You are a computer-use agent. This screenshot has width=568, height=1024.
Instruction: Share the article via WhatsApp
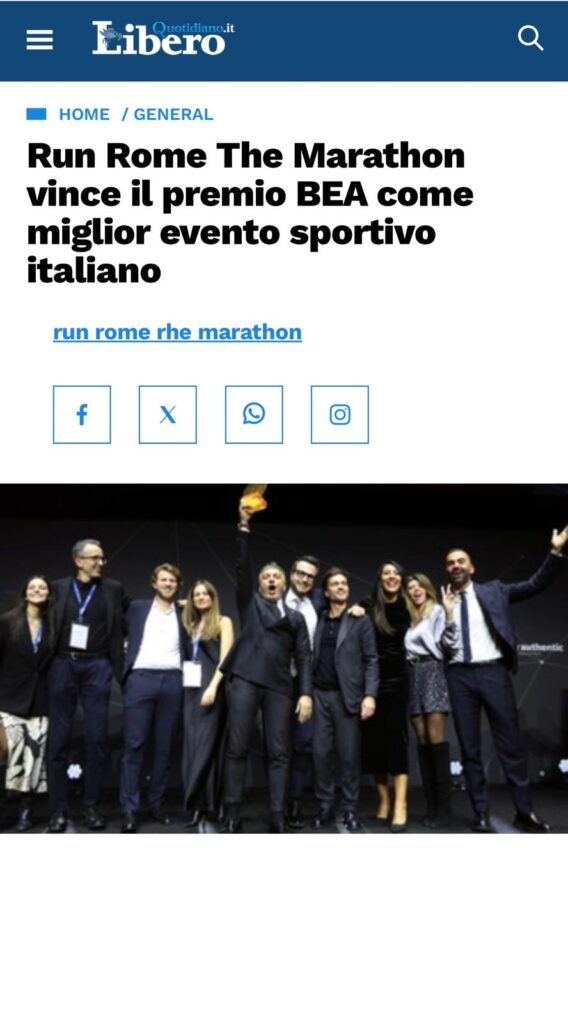254,415
